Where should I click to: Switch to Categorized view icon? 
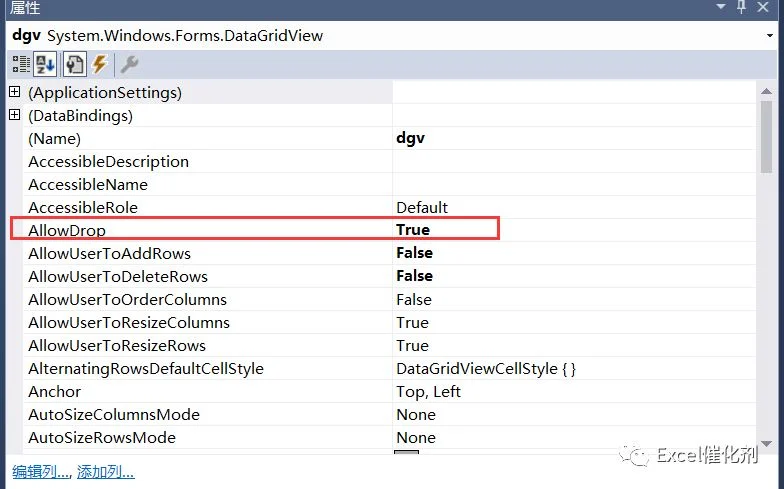pos(22,64)
